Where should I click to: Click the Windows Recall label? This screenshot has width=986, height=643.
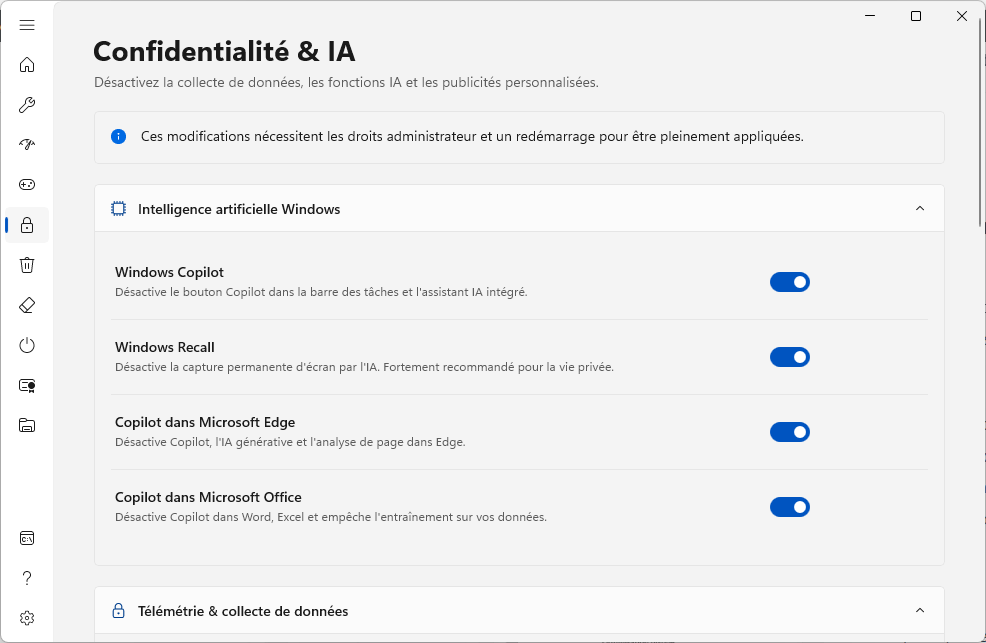(165, 347)
